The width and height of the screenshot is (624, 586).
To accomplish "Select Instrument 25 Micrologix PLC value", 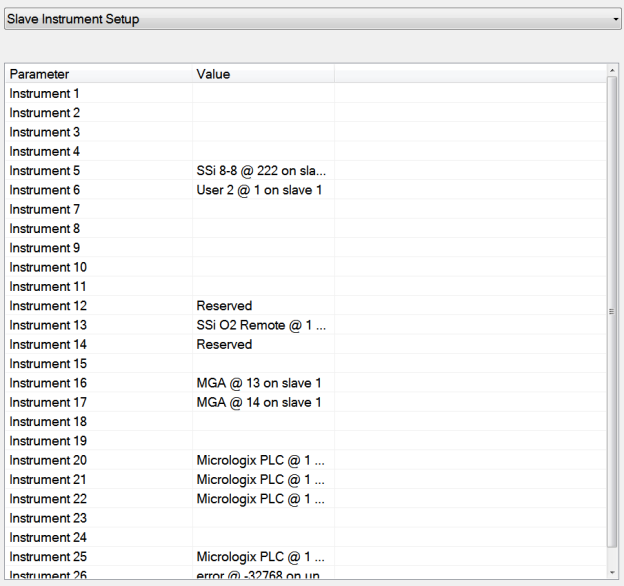I will [x=261, y=556].
